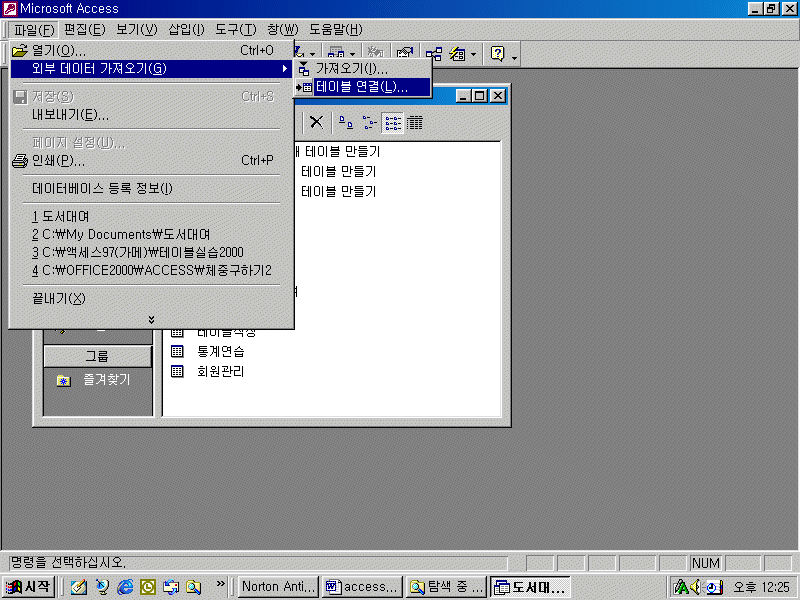Image resolution: width=800 pixels, height=600 pixels.
Task: Expand Quick Launch overflow chevron
Action: 220,584
